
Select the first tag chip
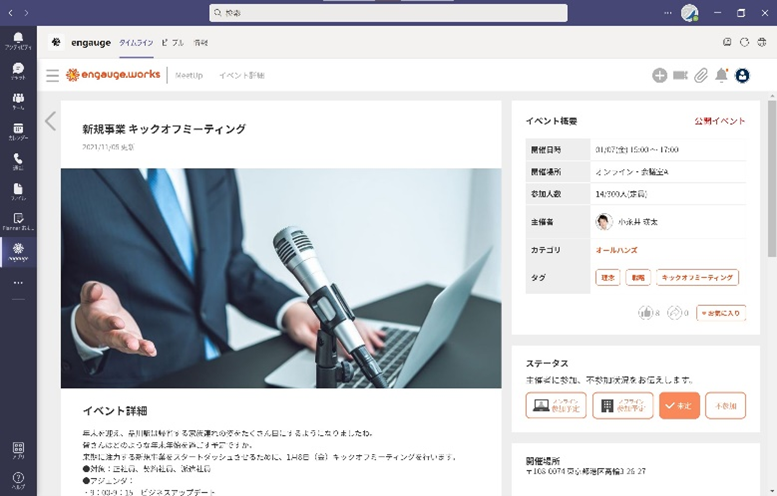click(608, 277)
